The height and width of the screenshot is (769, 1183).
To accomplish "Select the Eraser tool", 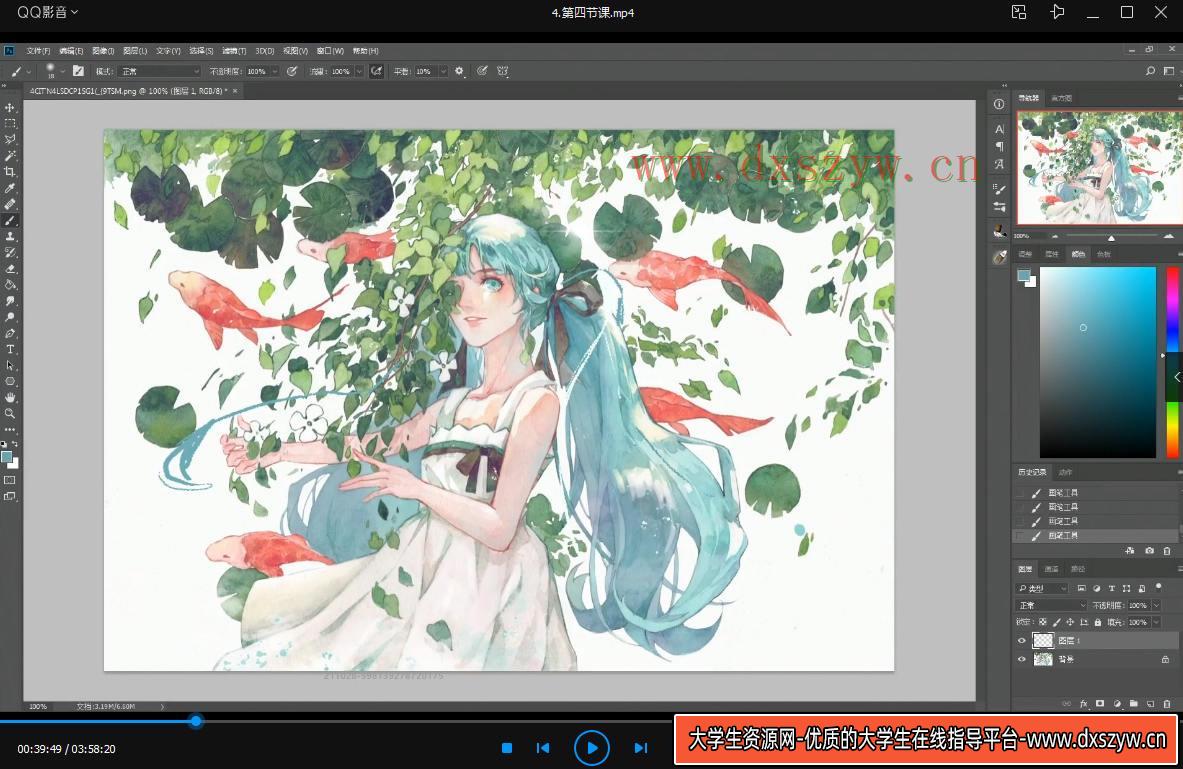I will [x=10, y=269].
